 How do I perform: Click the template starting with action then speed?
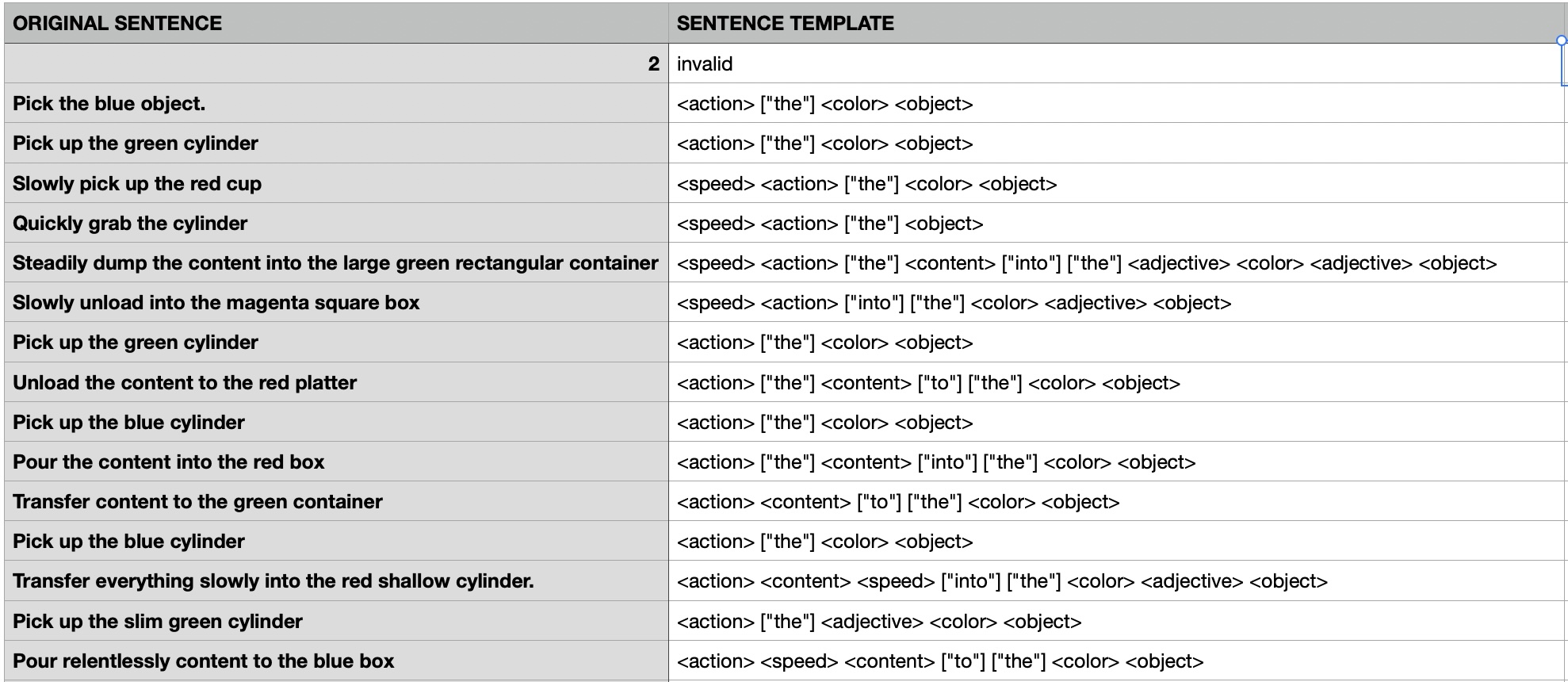[940, 661]
